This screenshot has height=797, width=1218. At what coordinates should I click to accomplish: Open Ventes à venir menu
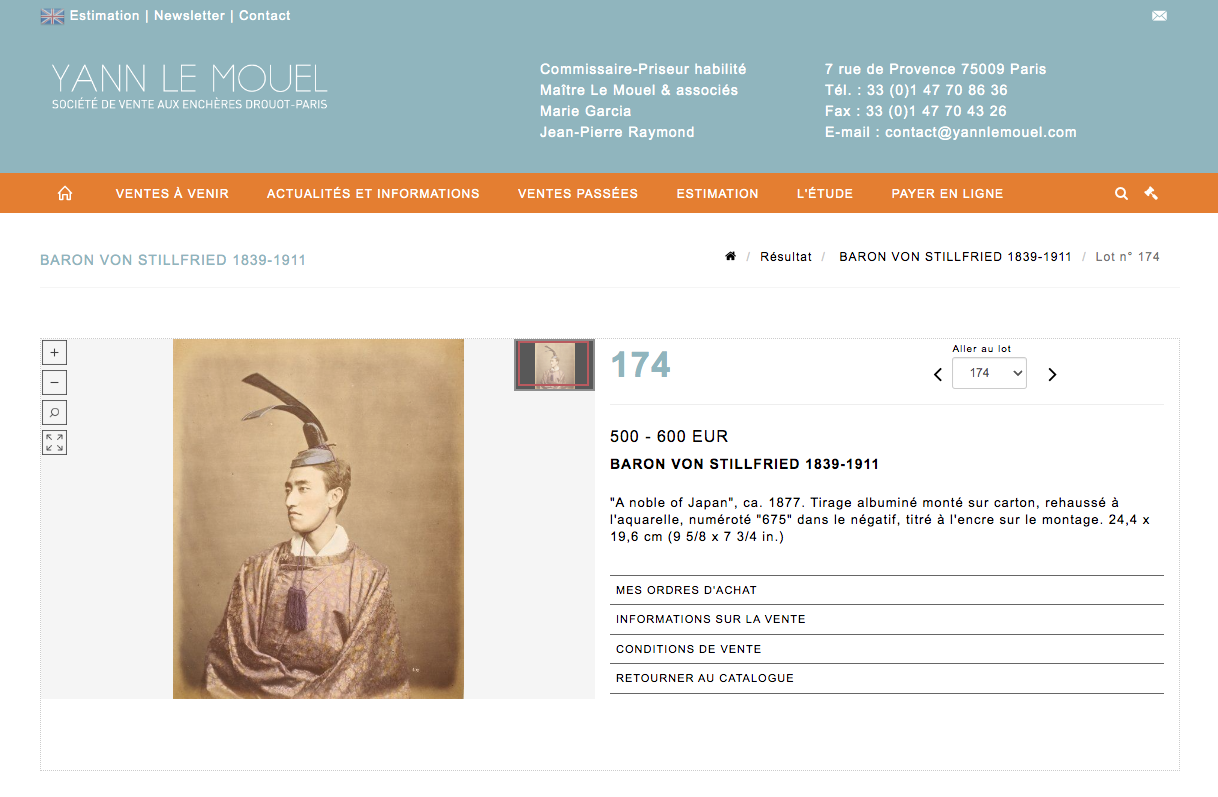(x=172, y=193)
